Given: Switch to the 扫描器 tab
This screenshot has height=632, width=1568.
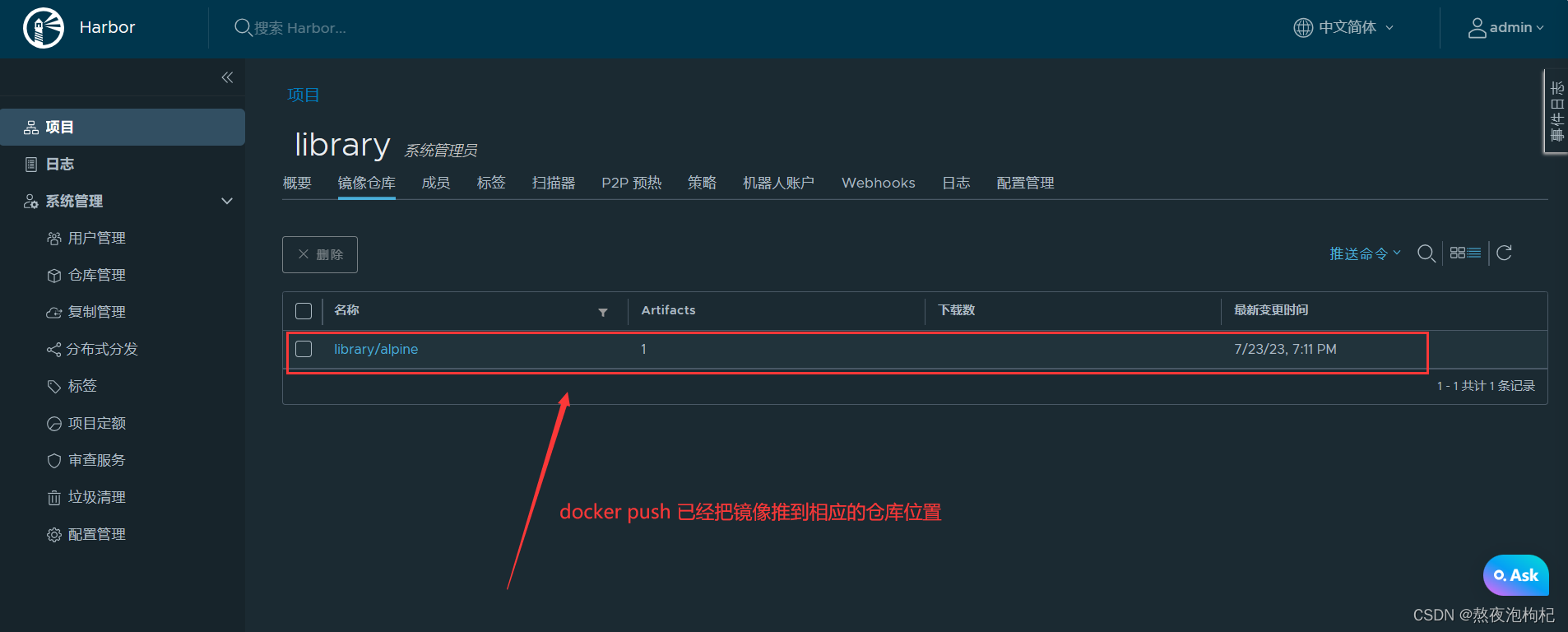Looking at the screenshot, I should tap(554, 183).
